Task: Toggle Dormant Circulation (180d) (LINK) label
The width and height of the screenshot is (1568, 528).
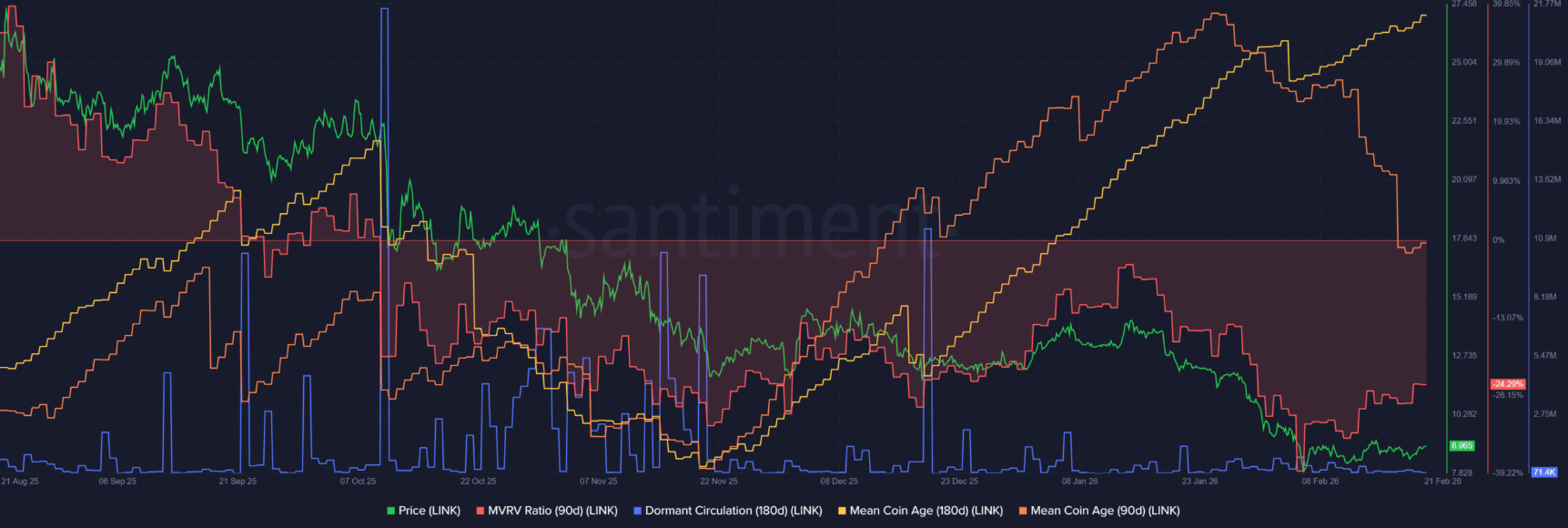Action: [x=733, y=511]
